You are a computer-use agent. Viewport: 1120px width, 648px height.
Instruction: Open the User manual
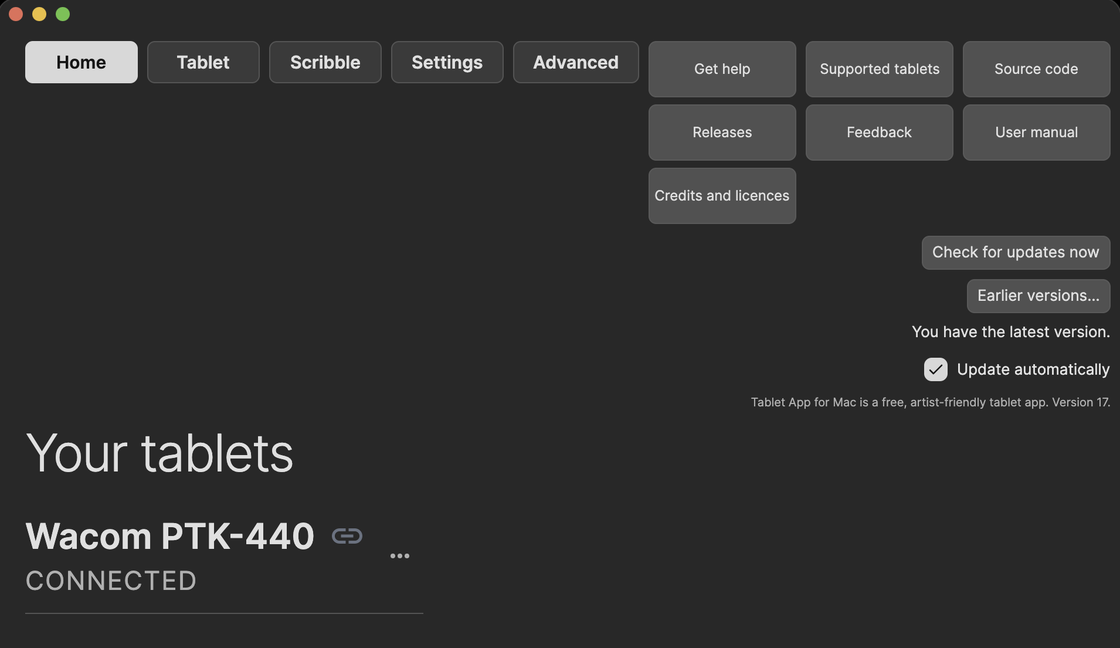1036,132
